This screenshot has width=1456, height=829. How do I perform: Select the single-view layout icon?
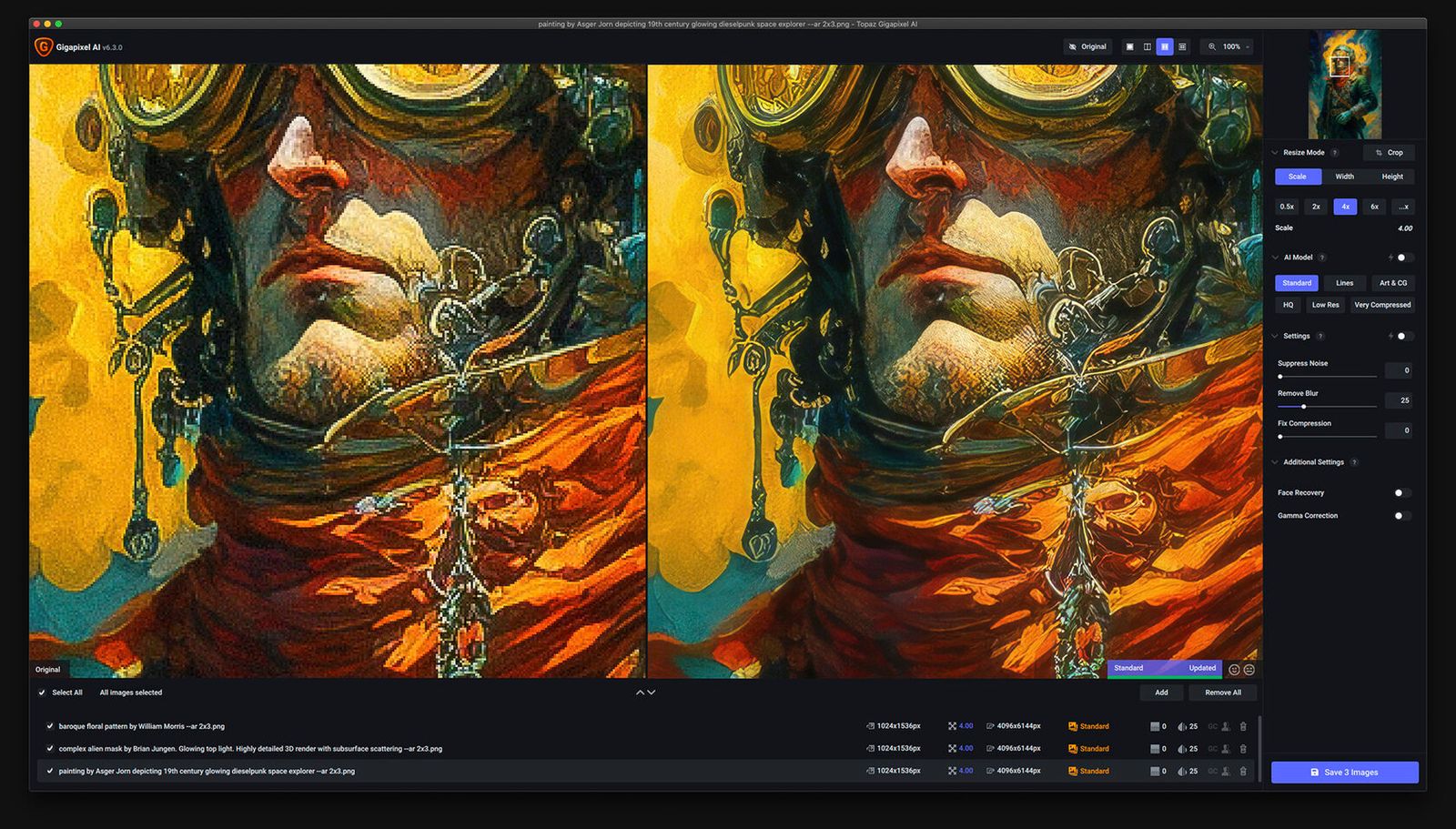(x=1128, y=46)
